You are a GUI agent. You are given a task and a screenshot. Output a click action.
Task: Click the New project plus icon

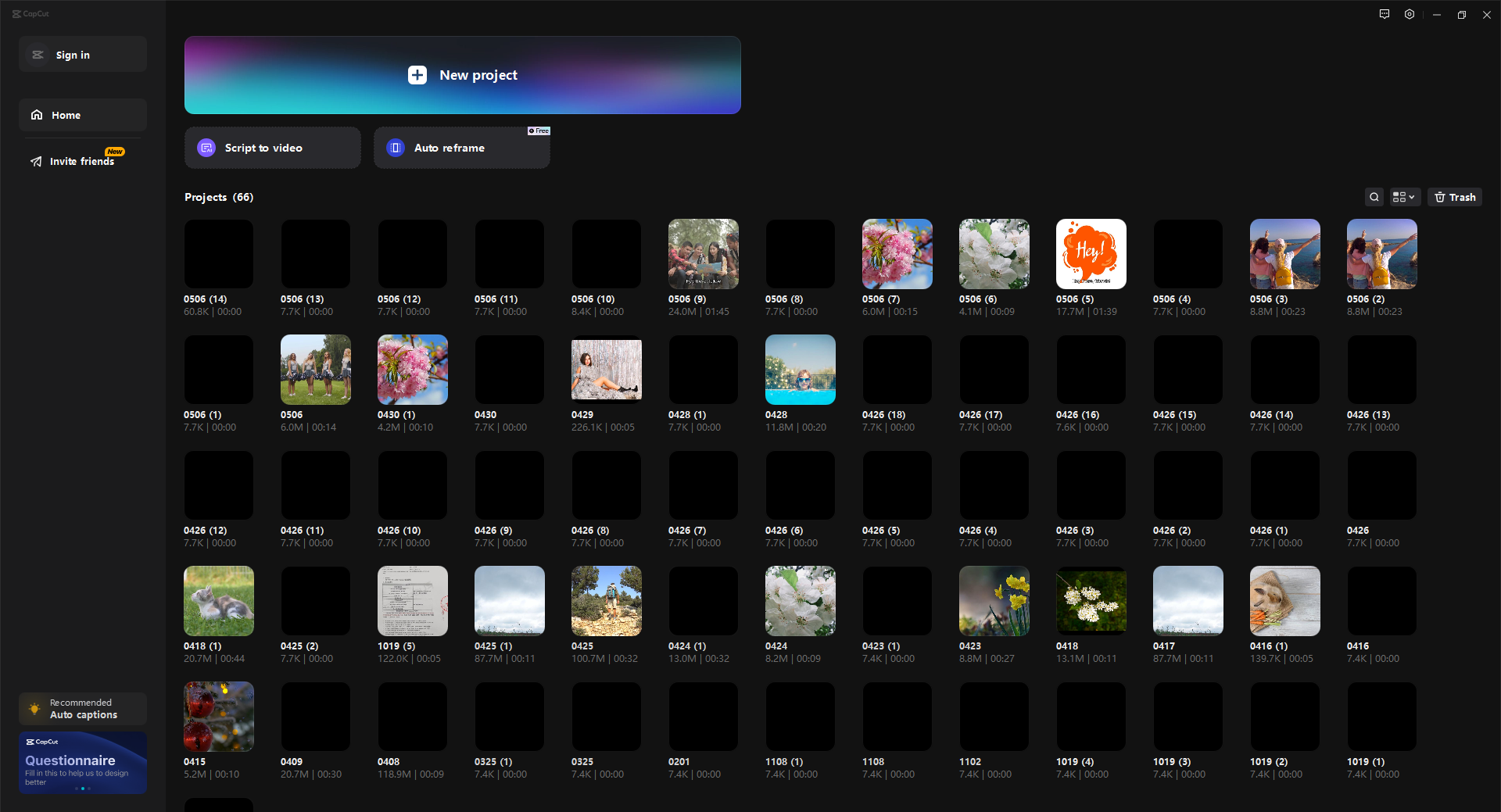[x=417, y=75]
